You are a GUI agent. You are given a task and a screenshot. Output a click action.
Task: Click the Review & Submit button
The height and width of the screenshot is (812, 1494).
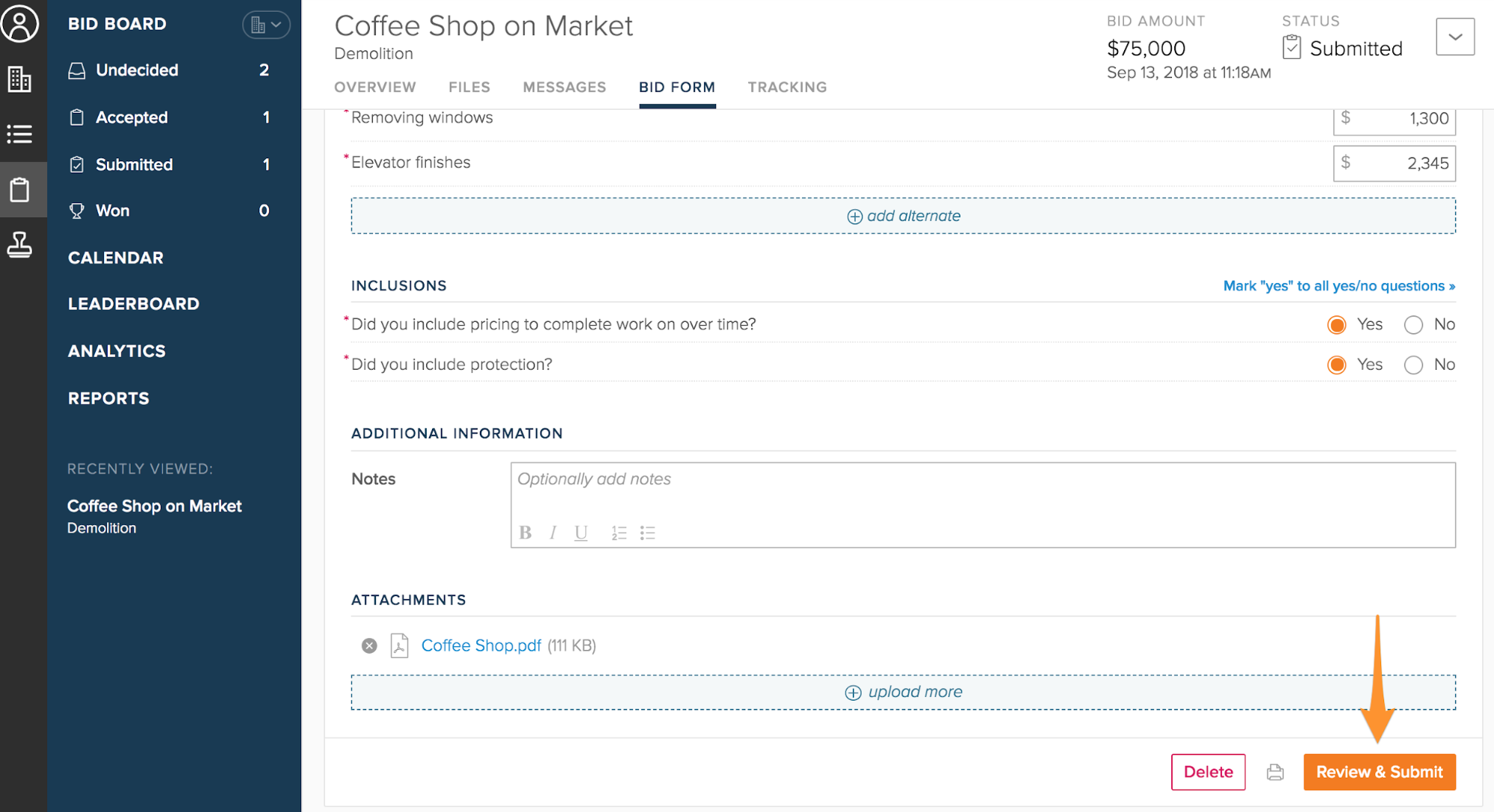point(1379,772)
